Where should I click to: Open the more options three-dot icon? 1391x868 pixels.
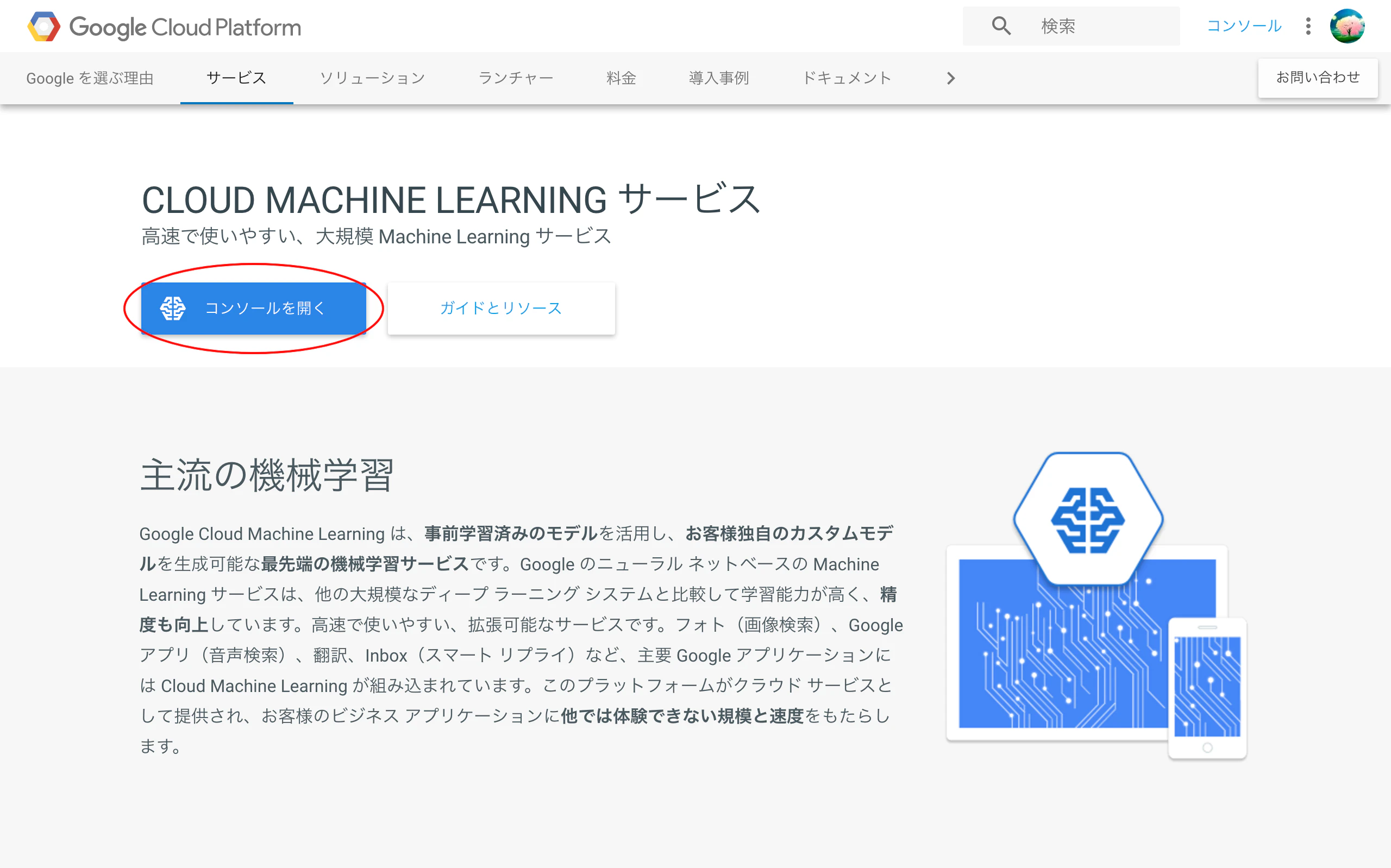(1308, 26)
